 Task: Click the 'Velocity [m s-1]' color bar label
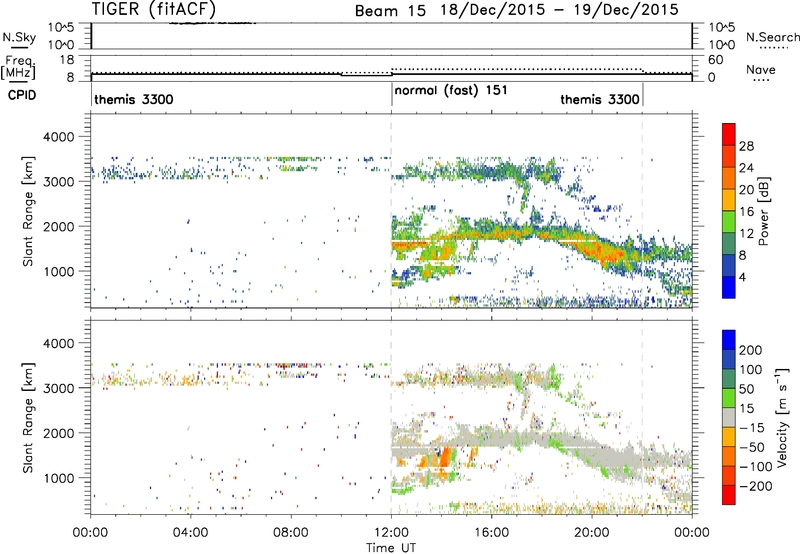pyautogui.click(x=782, y=418)
